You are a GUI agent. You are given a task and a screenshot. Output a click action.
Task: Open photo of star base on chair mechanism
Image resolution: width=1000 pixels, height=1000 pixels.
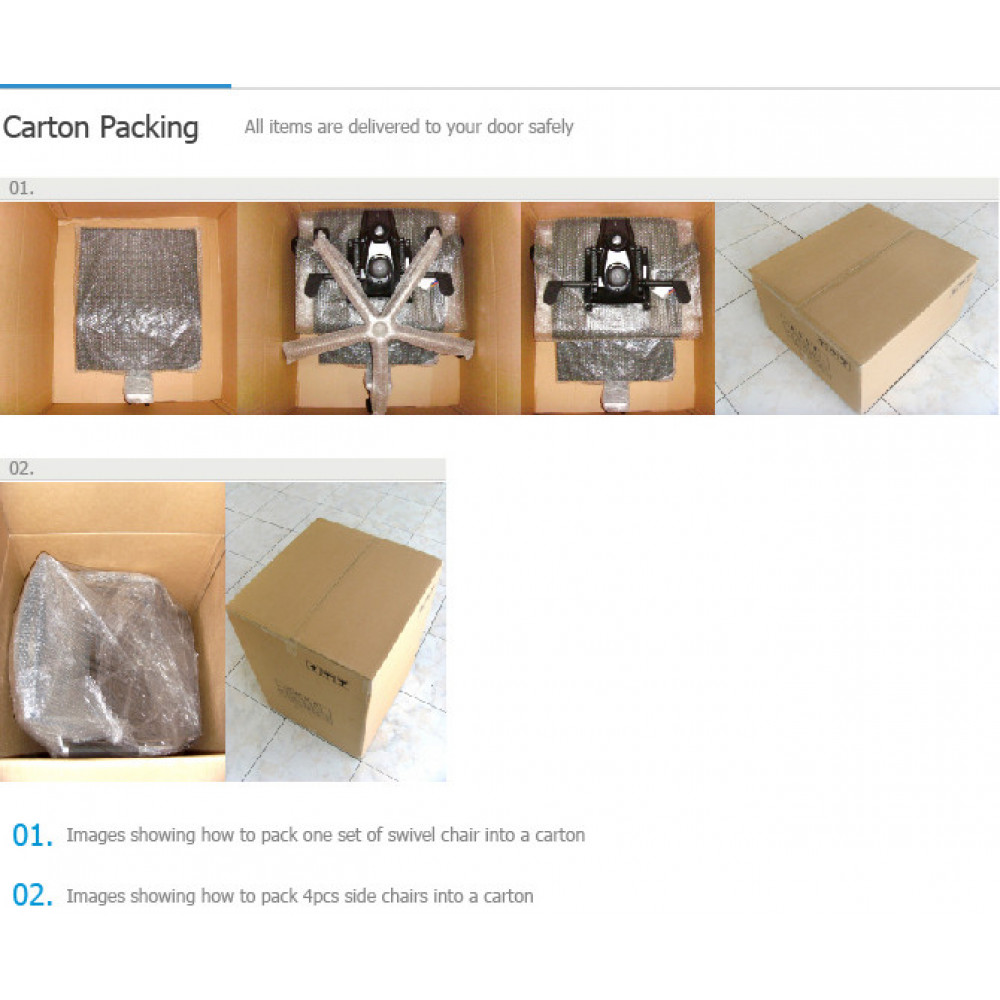pos(379,309)
